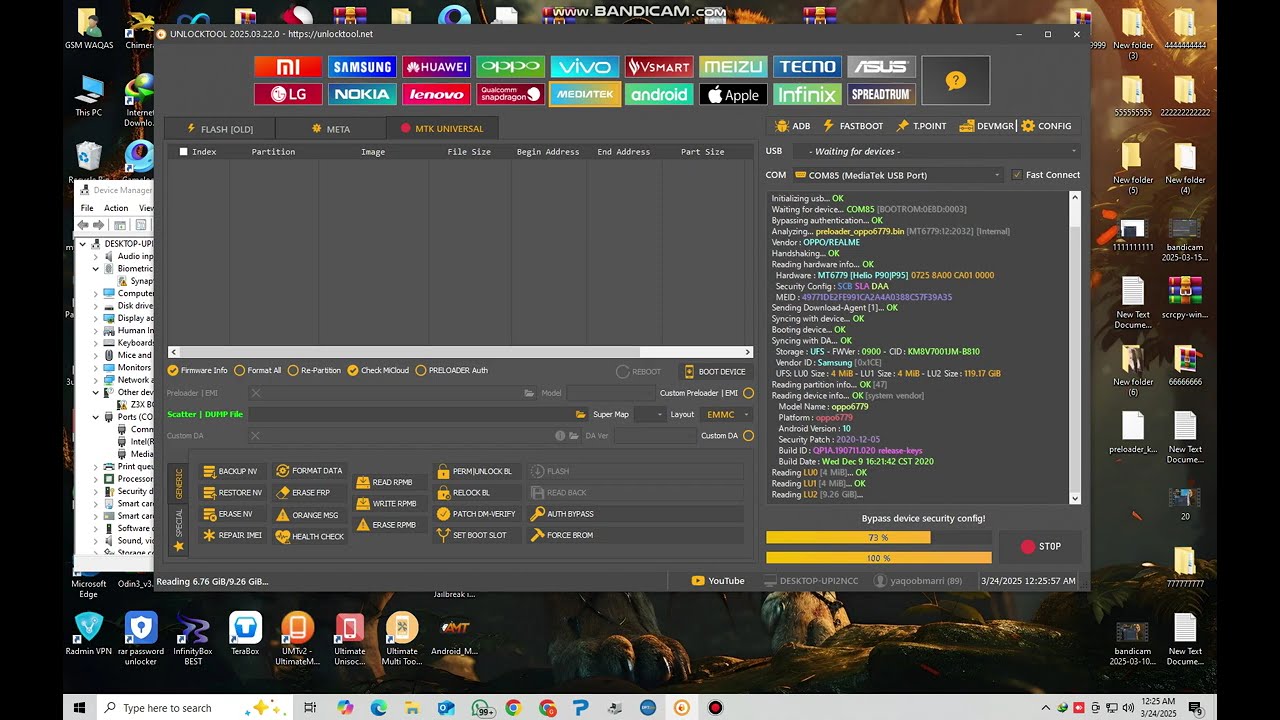Expand Keyboards node in Device Manager
The image size is (1280, 720).
(96, 343)
